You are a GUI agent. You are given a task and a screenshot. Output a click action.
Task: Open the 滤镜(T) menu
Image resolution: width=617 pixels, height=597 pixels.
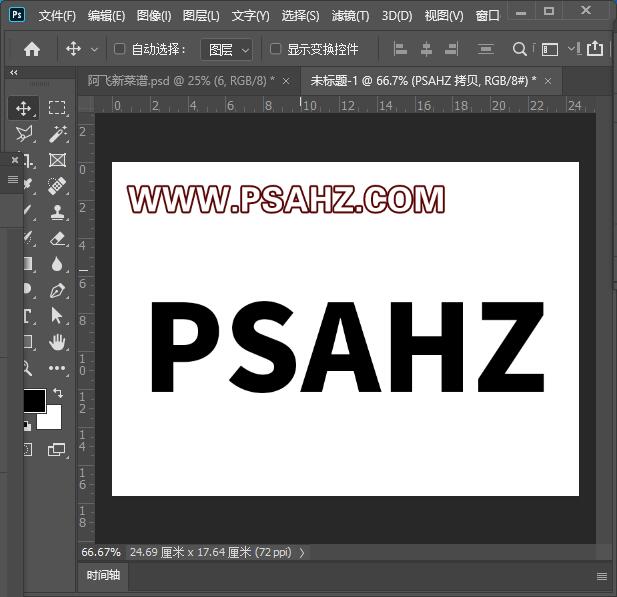(350, 16)
